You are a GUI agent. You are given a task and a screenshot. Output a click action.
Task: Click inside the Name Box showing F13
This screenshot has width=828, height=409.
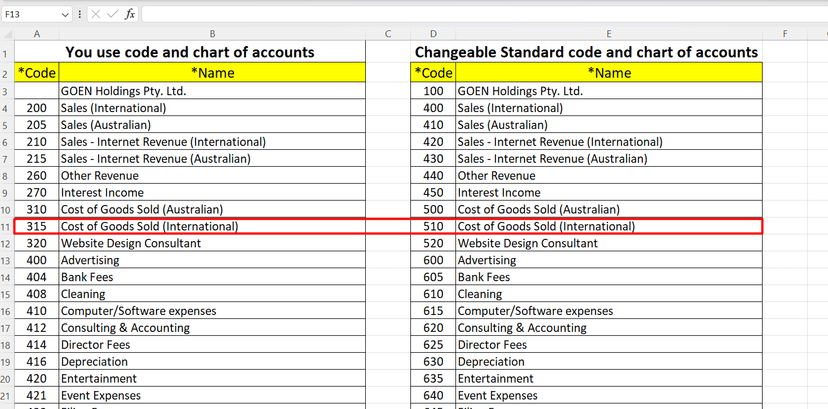(30, 15)
